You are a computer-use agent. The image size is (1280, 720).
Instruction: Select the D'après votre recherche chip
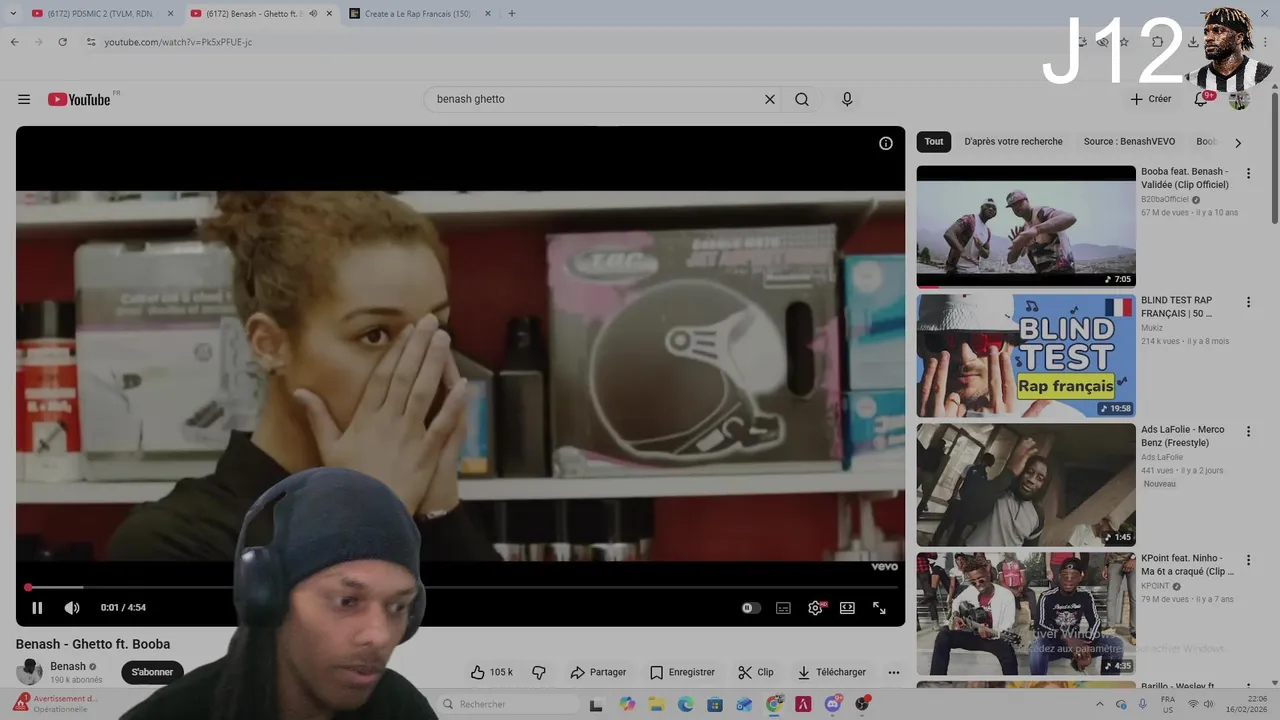point(1013,142)
